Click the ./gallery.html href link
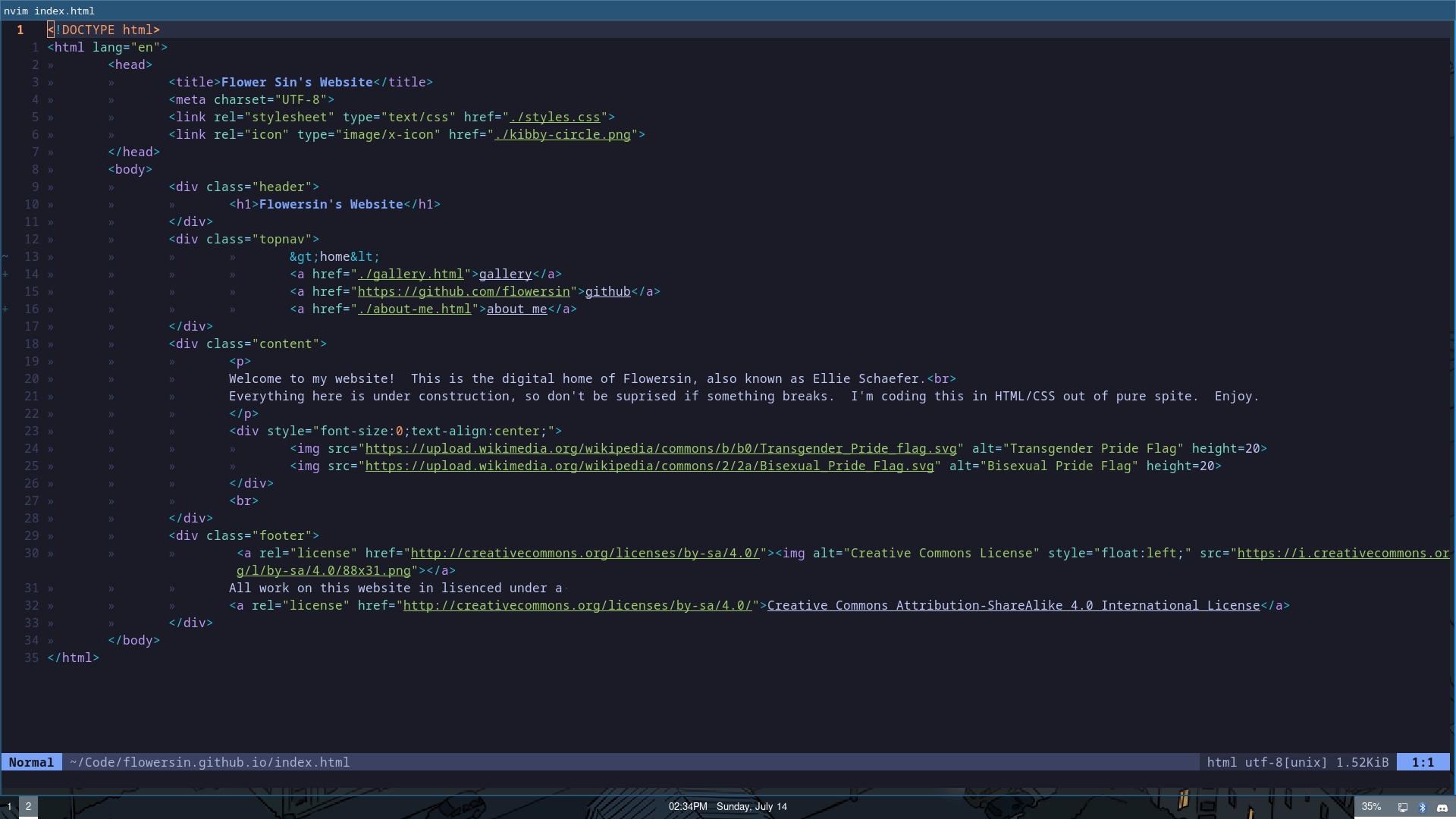Screen dimensions: 1456x819 (410, 274)
